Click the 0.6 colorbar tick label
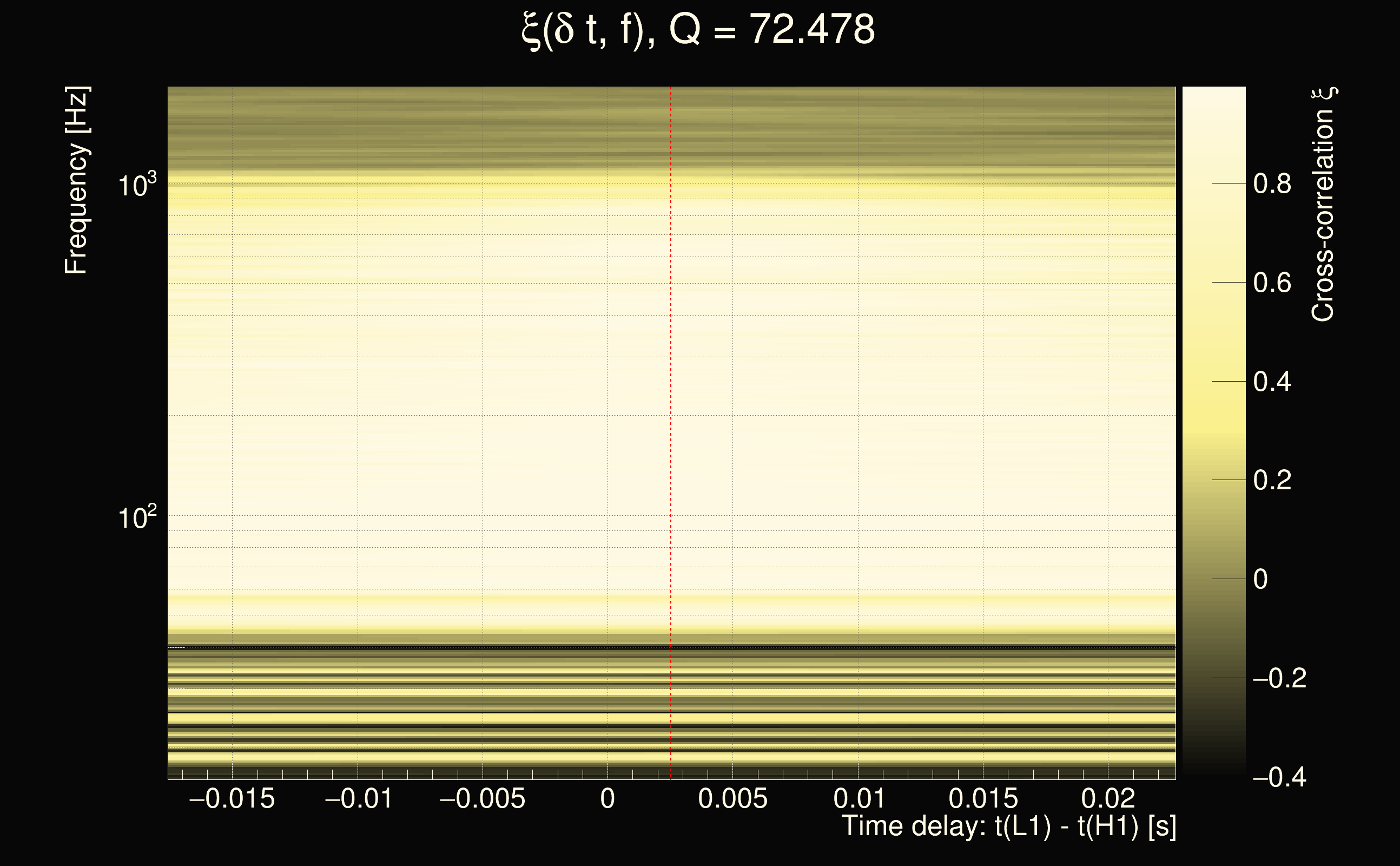Screen dimensions: 1400x866 point(1272,283)
